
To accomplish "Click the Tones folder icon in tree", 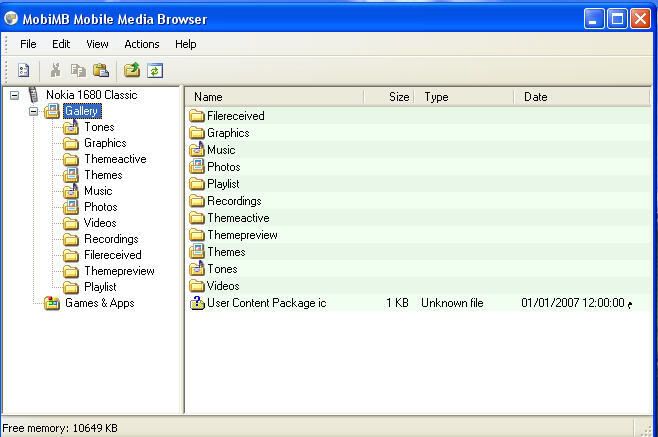I will click(x=71, y=127).
